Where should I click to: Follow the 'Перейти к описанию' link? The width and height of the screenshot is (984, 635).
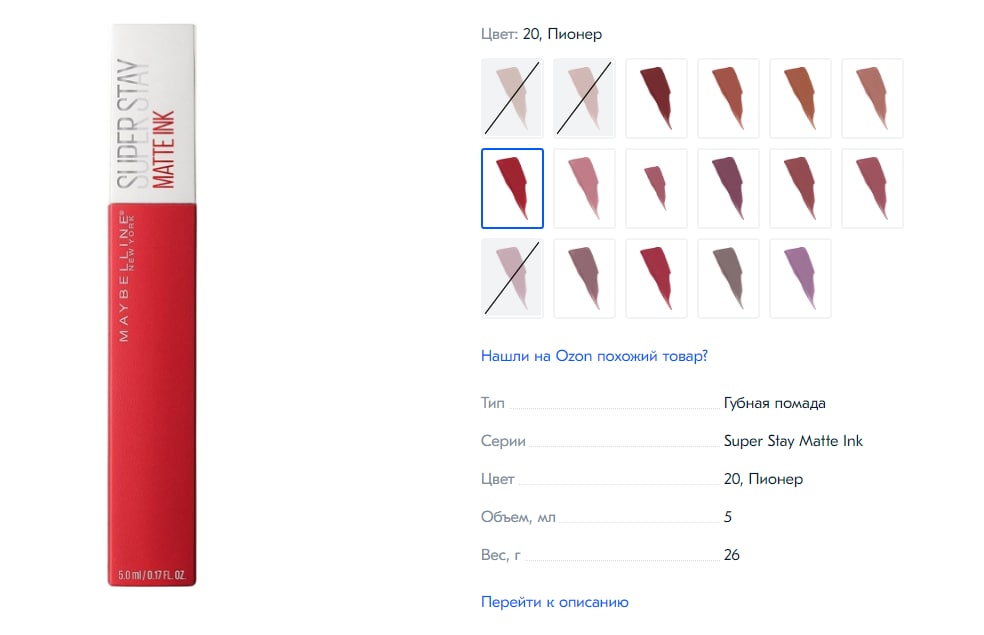[555, 602]
